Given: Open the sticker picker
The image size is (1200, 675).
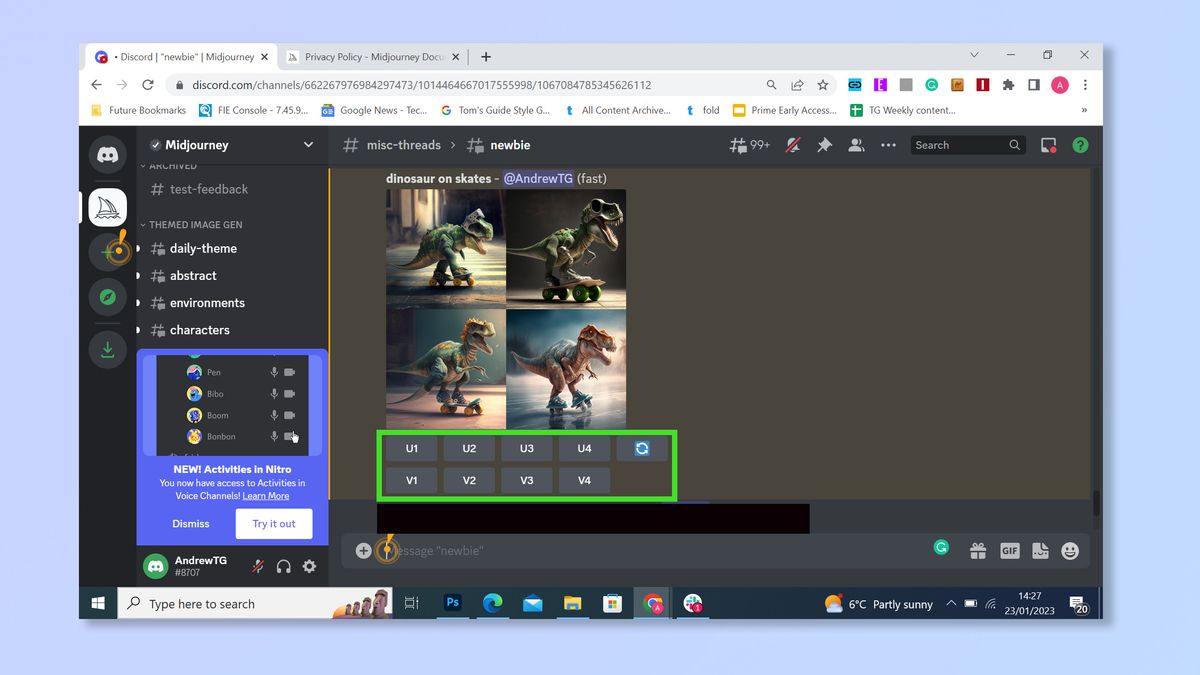Looking at the screenshot, I should tap(1040, 550).
